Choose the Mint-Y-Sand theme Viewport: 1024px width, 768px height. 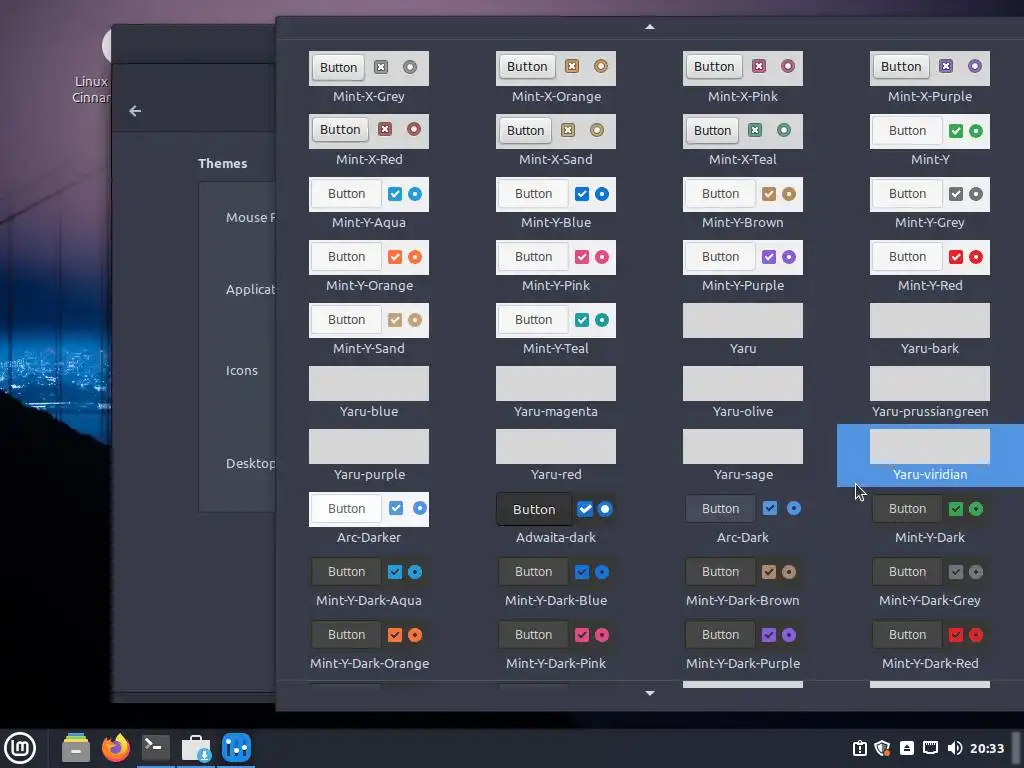369,330
